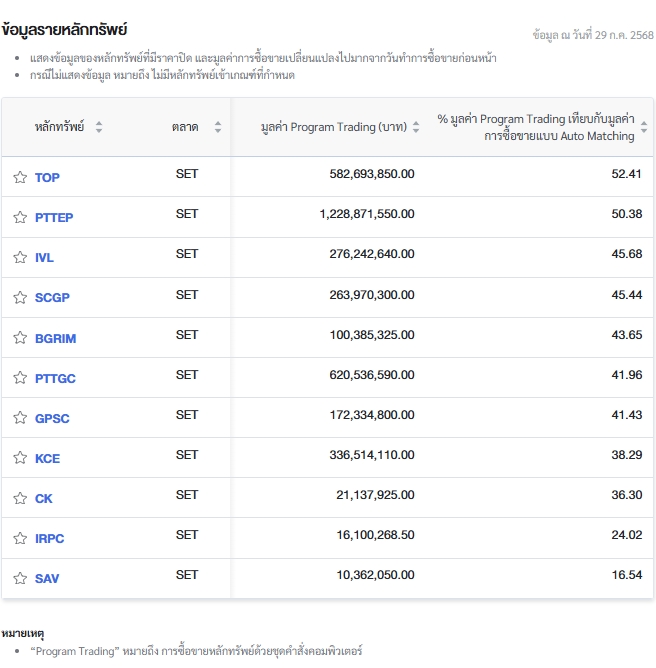Click the ข้อมูลรายหลักทรัพย์ heading

[64, 30]
